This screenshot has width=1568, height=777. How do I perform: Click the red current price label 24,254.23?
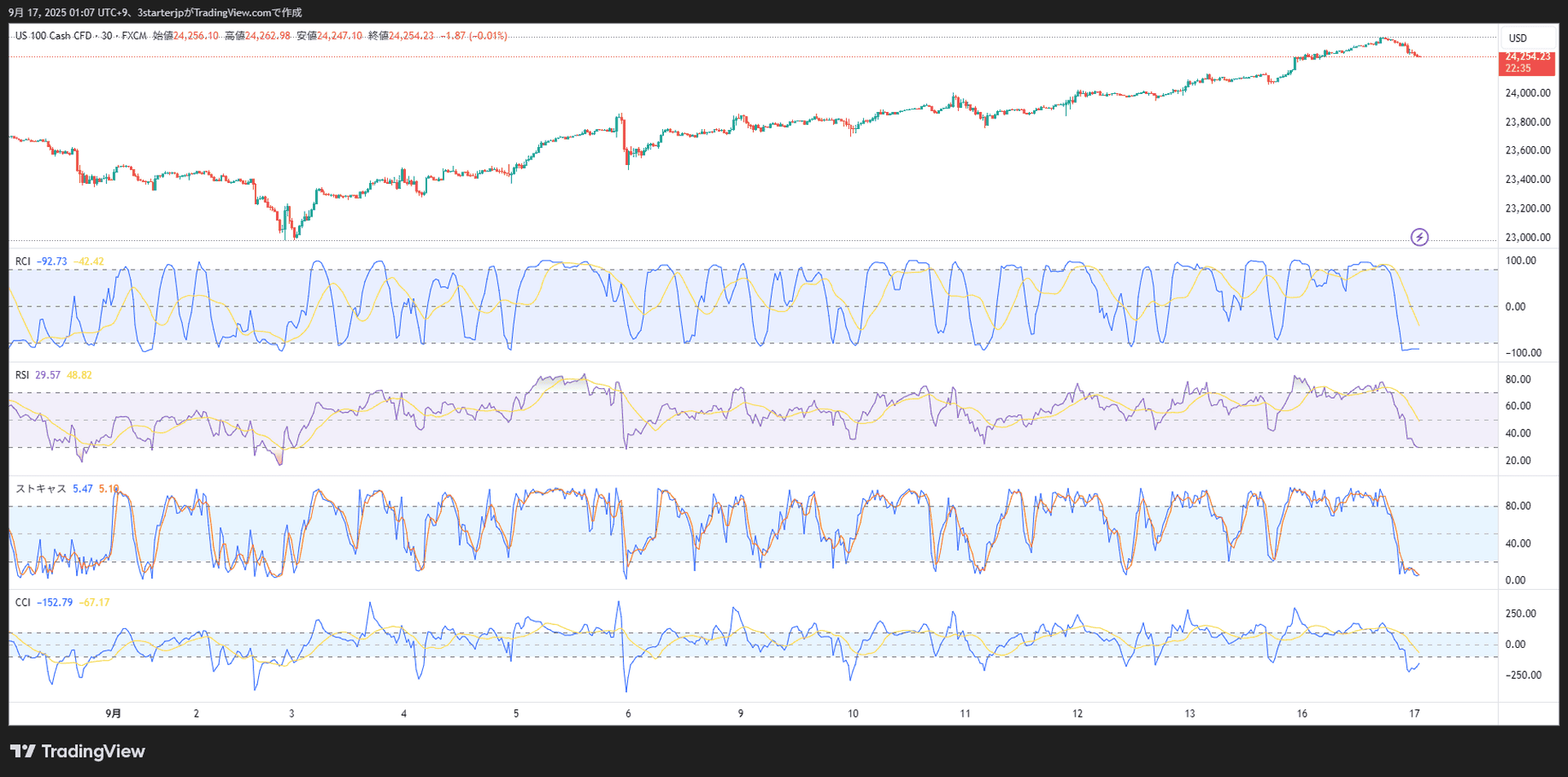pyautogui.click(x=1526, y=57)
